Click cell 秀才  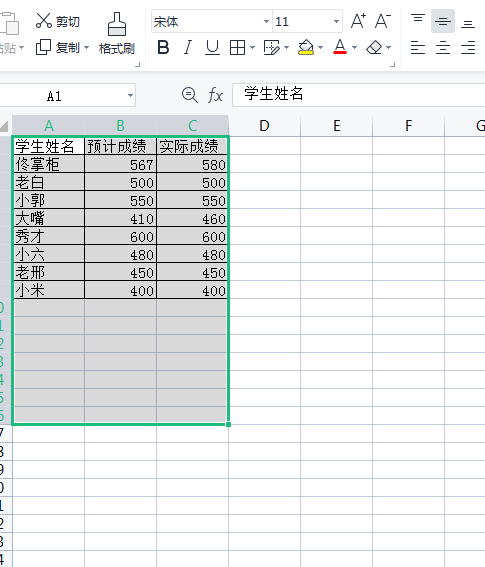pos(48,236)
